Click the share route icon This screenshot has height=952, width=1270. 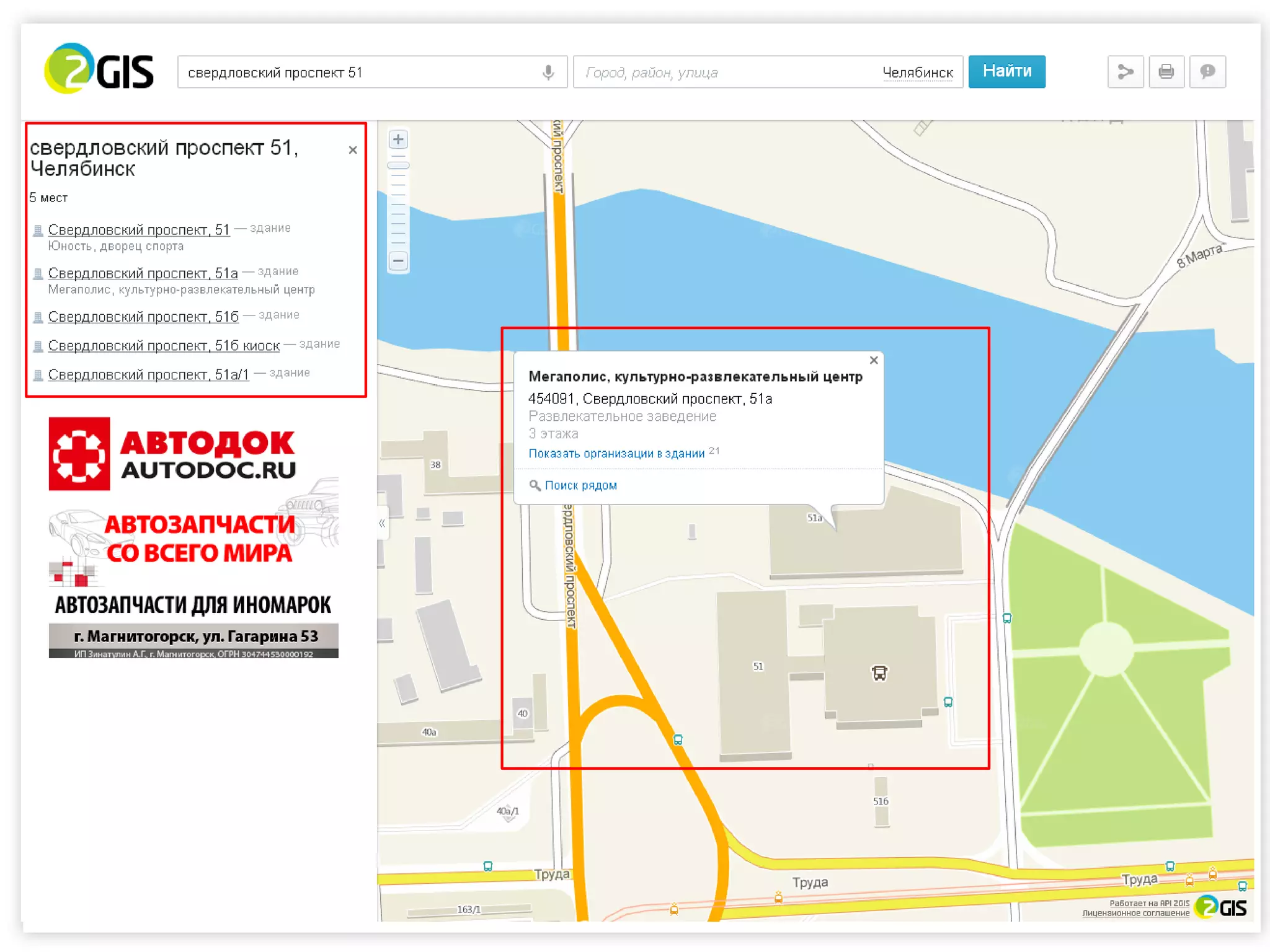(1125, 72)
